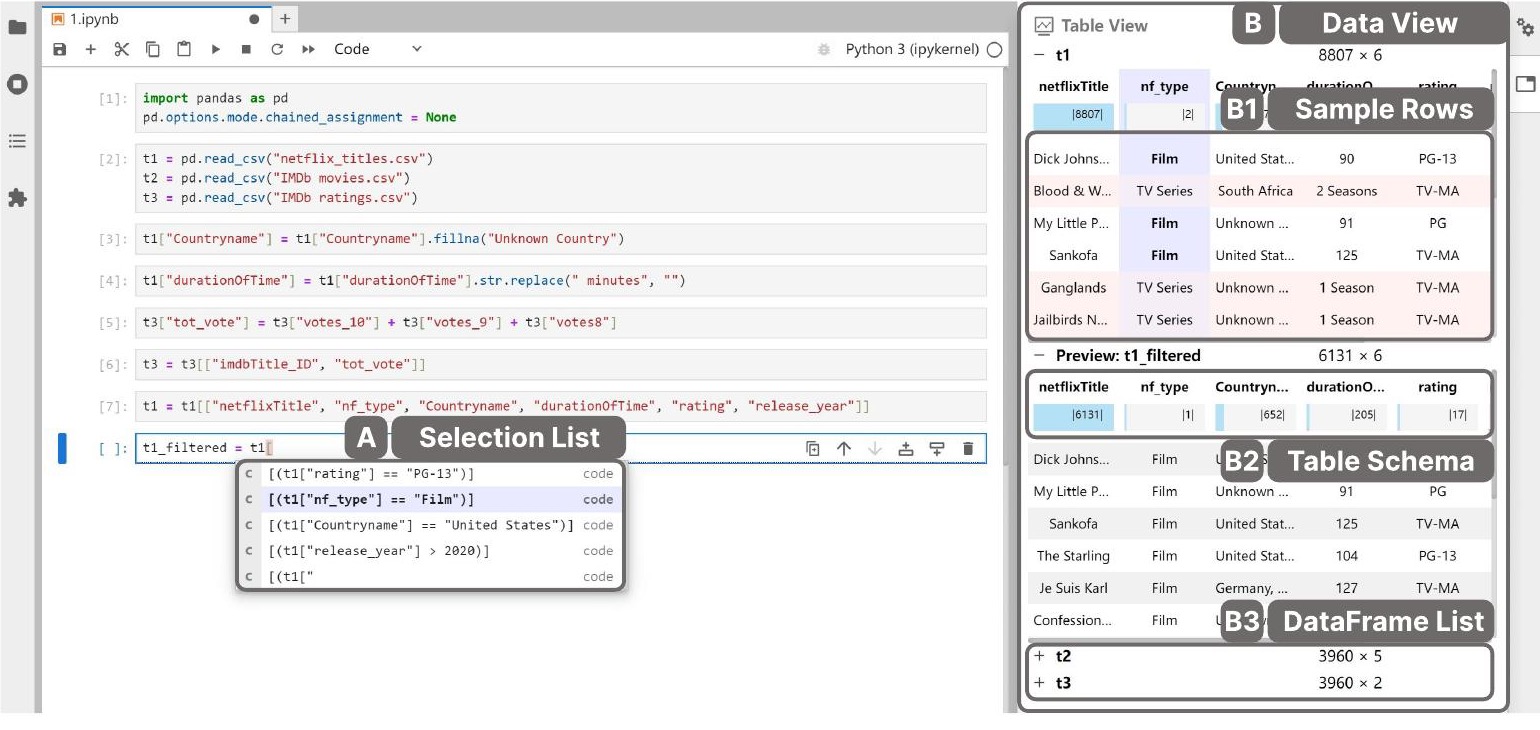Move the active cell up
Image resolution: width=1540 pixels, height=730 pixels.
pos(844,449)
